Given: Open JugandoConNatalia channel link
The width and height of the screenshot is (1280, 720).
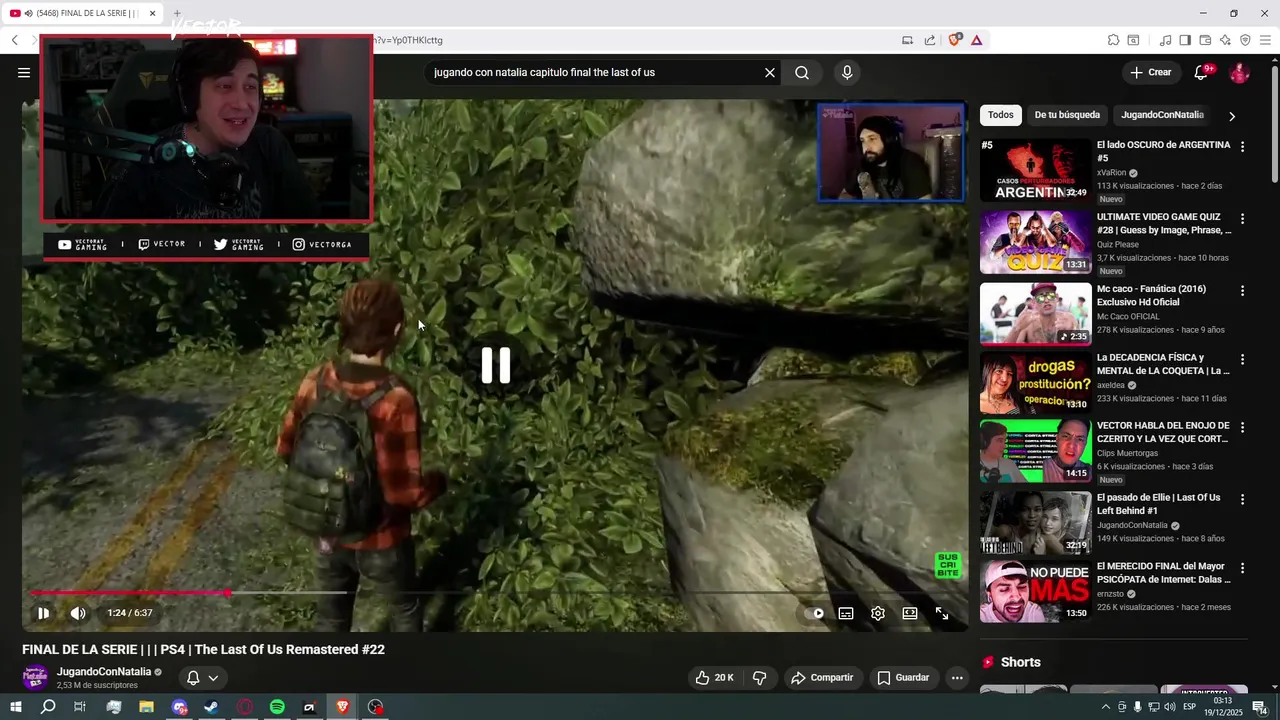Looking at the screenshot, I should (104, 672).
